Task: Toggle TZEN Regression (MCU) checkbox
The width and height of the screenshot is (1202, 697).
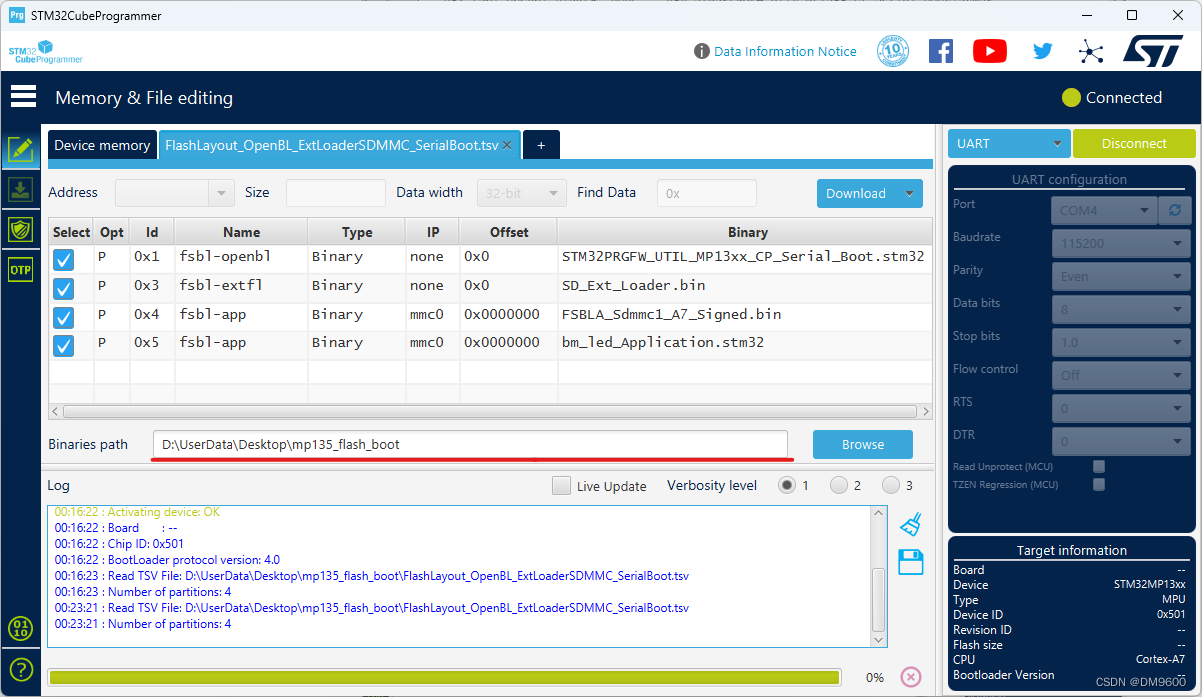Action: point(1099,485)
